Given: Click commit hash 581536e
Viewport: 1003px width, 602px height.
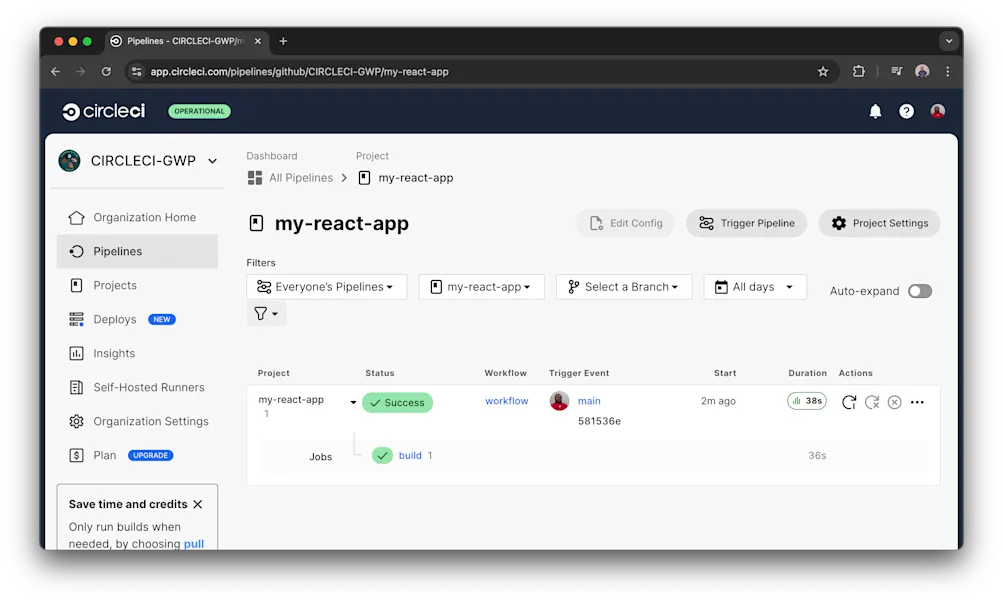Looking at the screenshot, I should point(599,421).
